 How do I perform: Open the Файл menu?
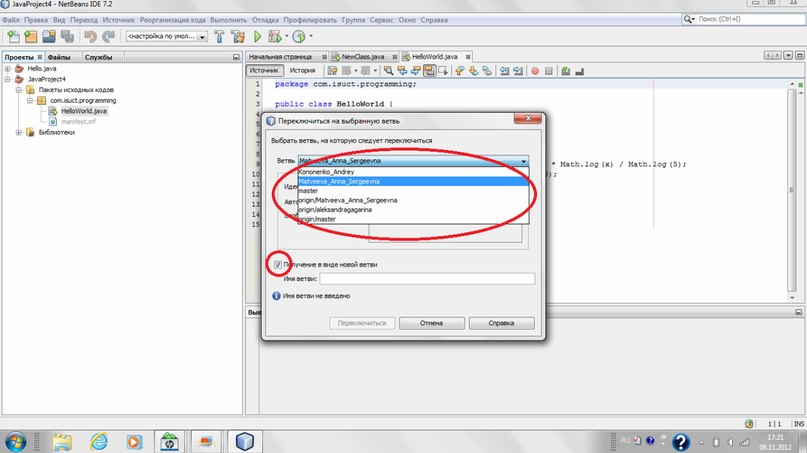point(11,20)
